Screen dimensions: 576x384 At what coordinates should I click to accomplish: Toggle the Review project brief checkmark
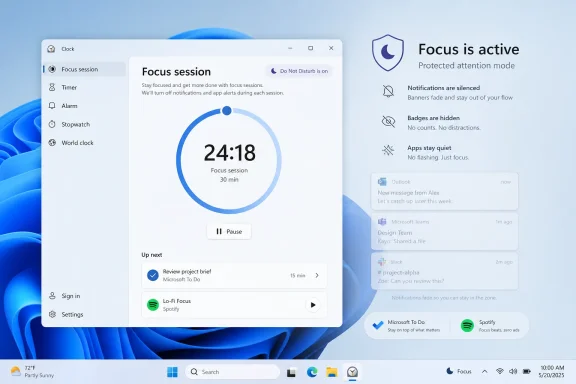(x=153, y=275)
